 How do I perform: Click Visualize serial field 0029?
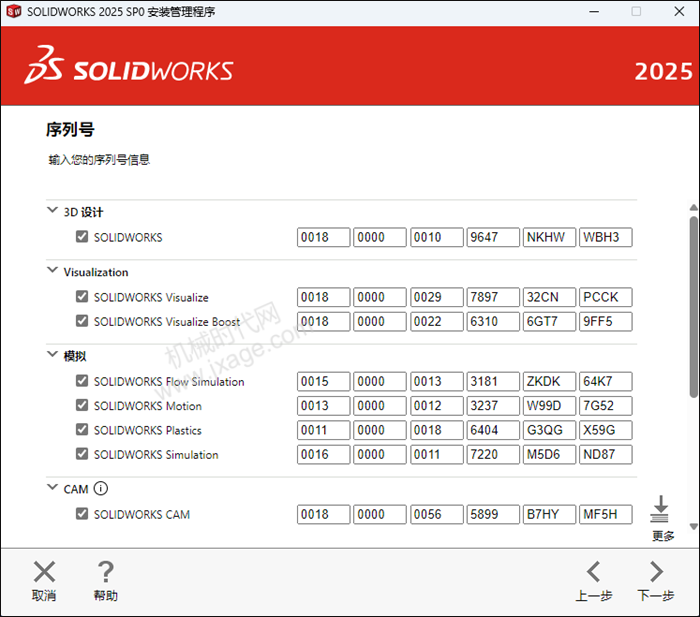click(x=437, y=297)
